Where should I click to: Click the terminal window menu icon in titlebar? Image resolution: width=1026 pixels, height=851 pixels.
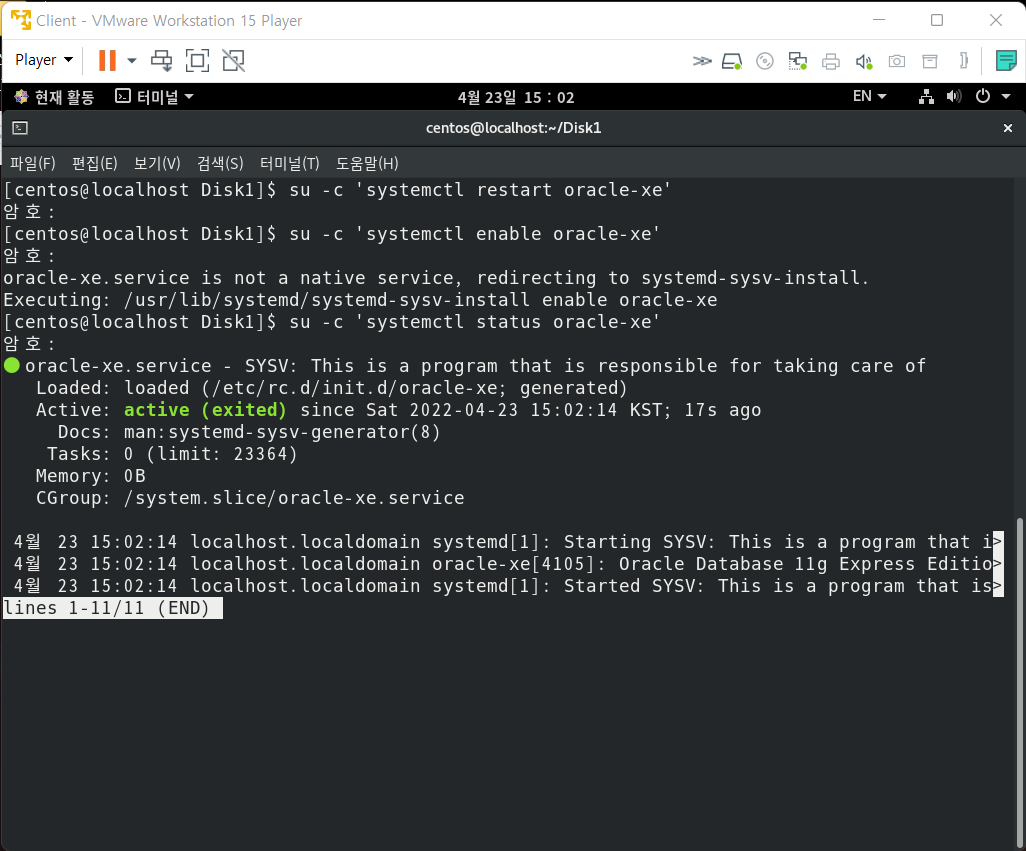click(x=20, y=128)
